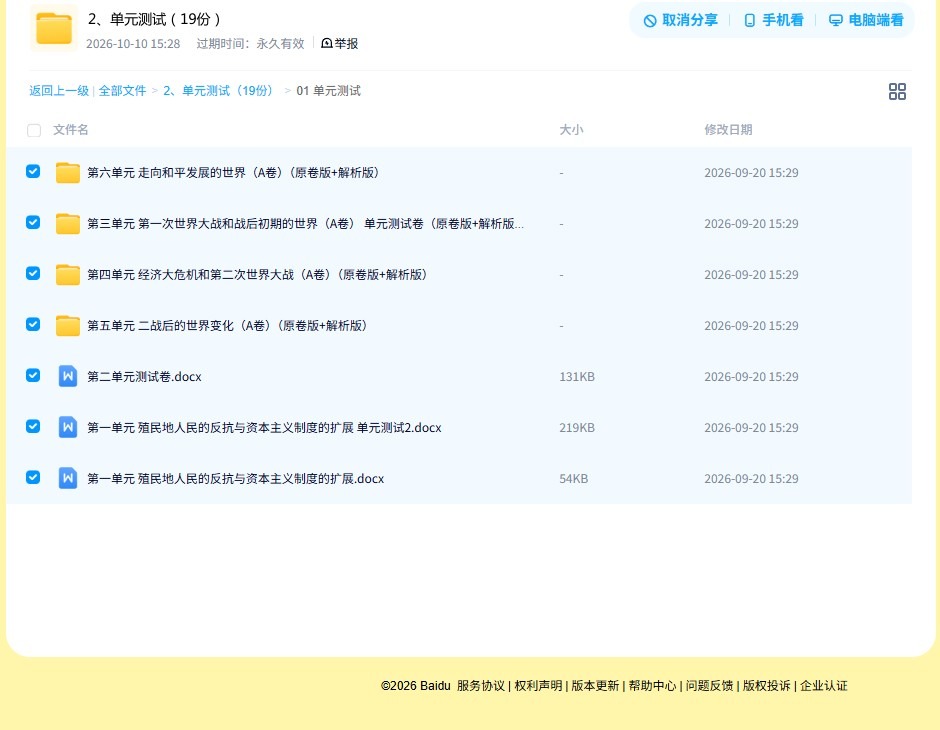
Task: Uncheck the 第三单元 folder checkbox
Action: [33, 222]
